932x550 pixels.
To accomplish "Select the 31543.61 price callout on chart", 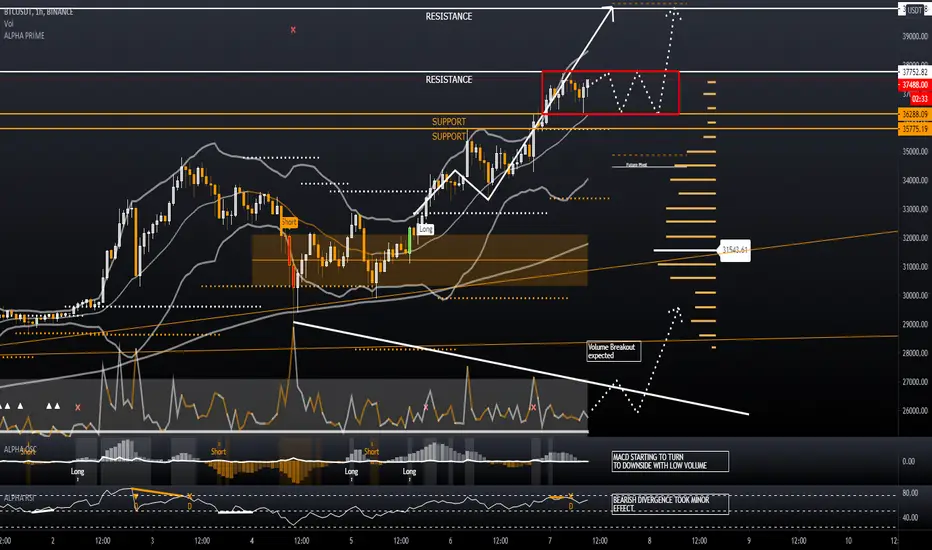I will [x=735, y=250].
